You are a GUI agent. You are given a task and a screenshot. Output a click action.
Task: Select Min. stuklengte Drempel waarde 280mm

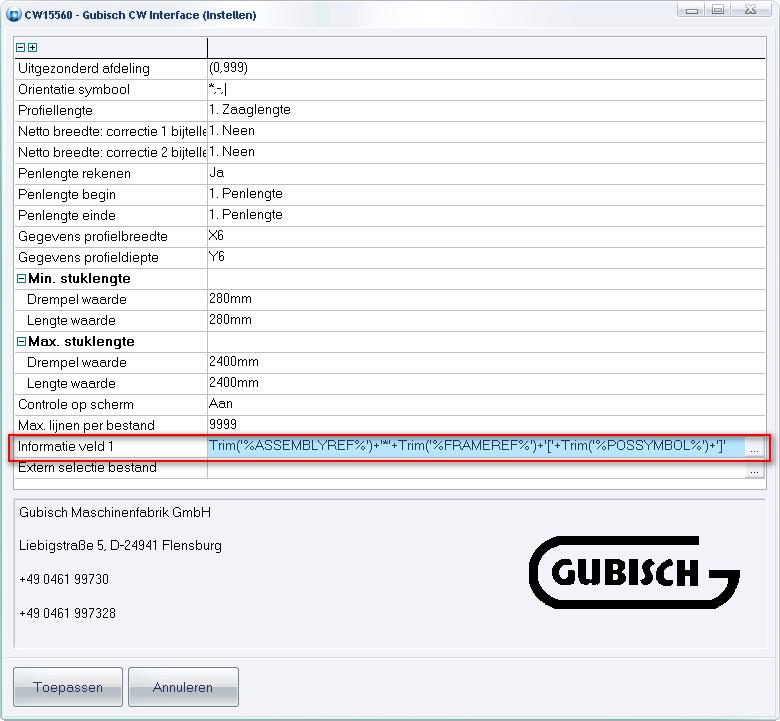486,300
